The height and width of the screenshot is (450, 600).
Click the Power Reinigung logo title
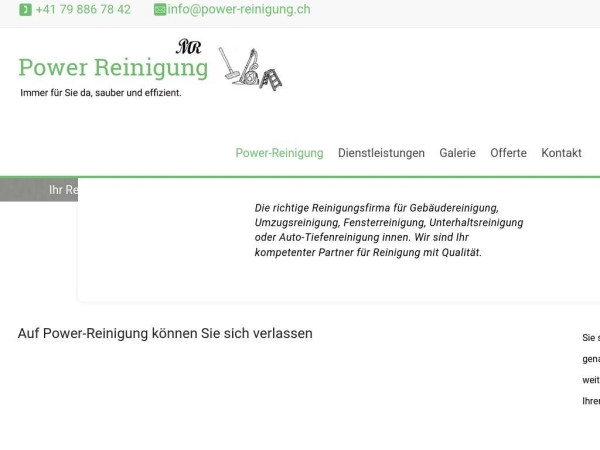113,68
